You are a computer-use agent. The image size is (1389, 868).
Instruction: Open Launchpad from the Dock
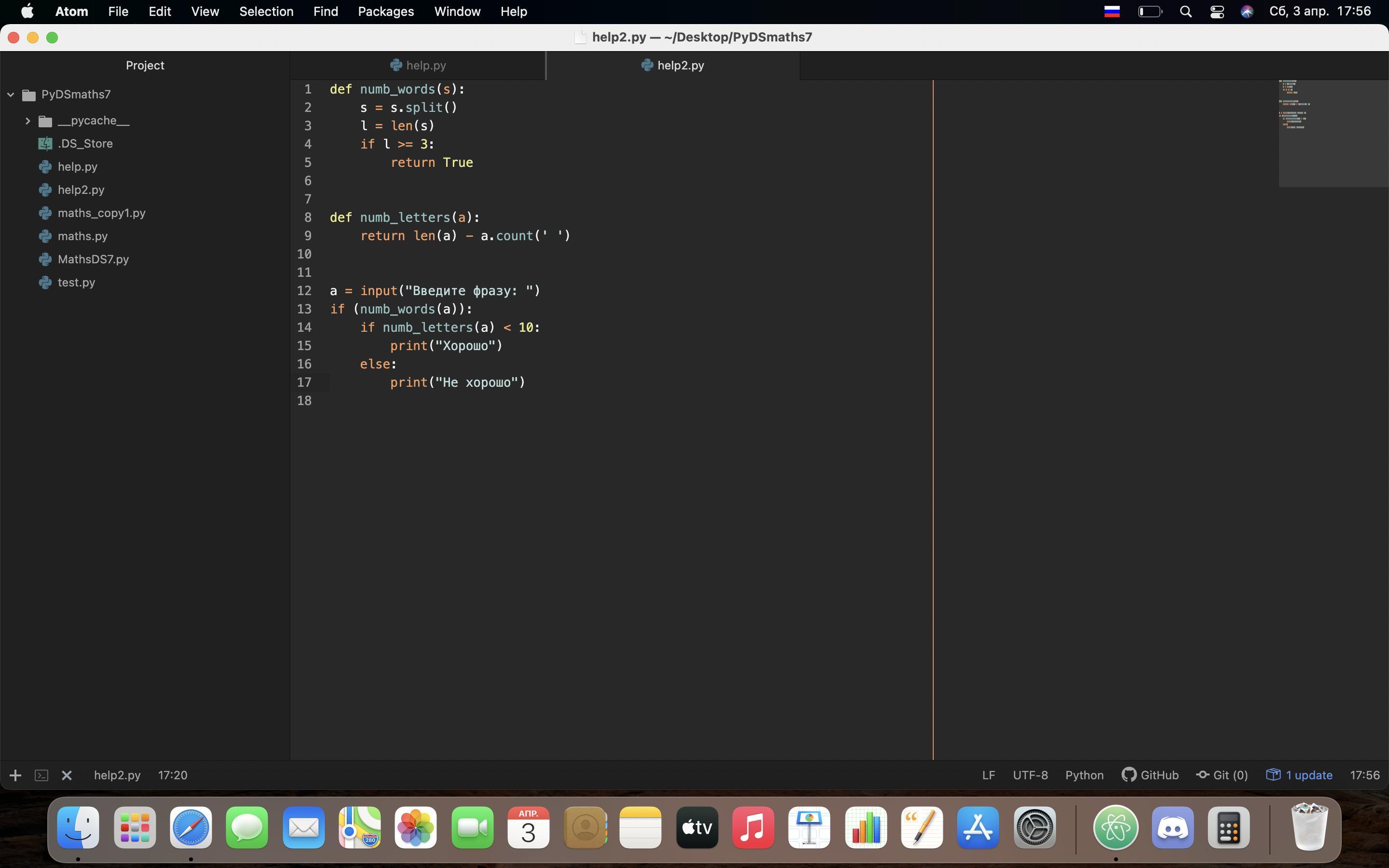(x=135, y=828)
